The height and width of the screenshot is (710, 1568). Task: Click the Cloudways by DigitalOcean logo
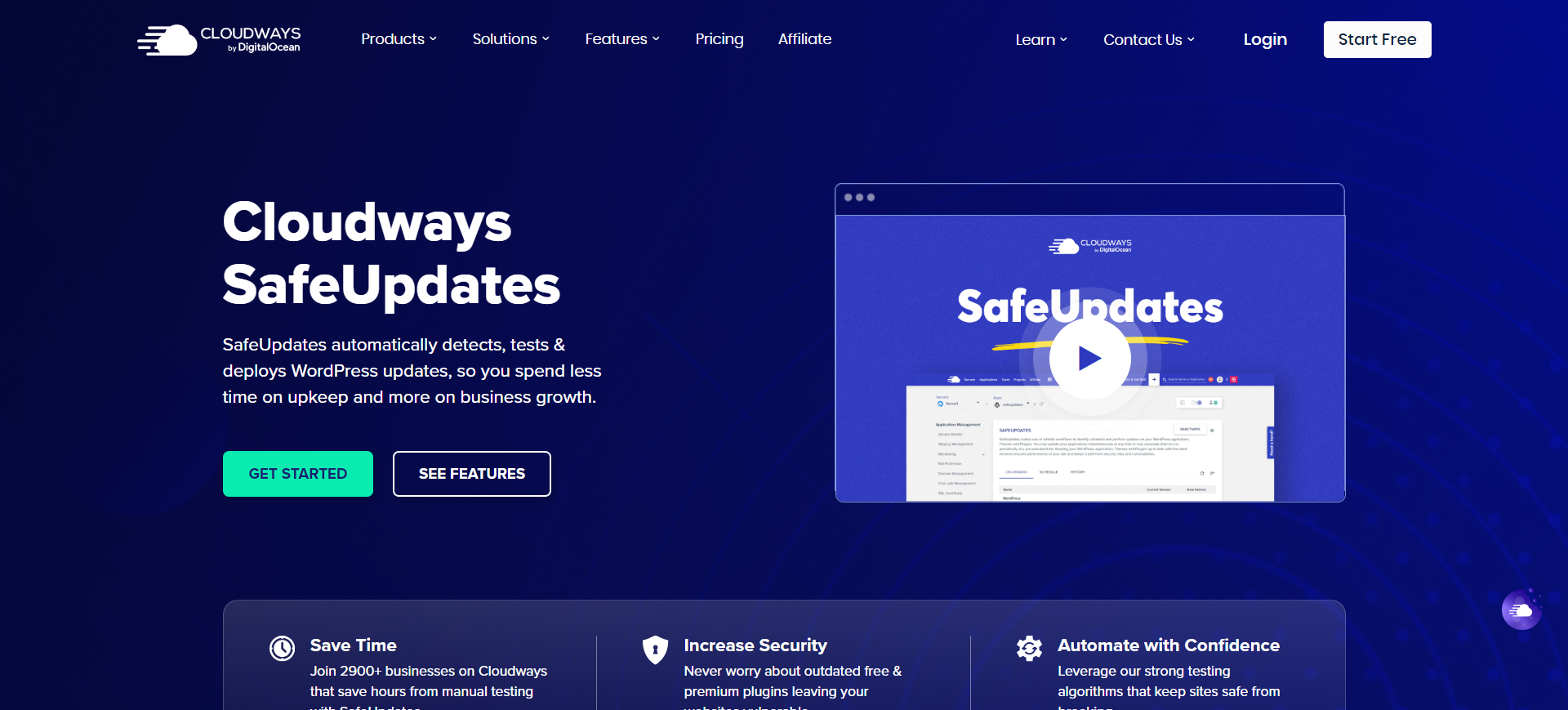219,39
